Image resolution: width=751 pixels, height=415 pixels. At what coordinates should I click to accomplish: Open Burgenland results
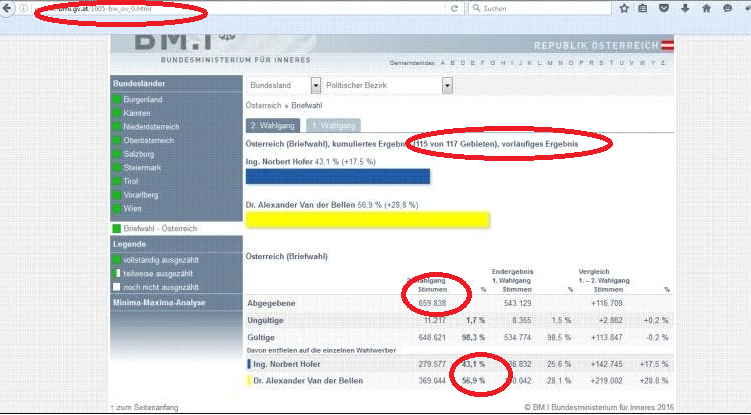(143, 100)
